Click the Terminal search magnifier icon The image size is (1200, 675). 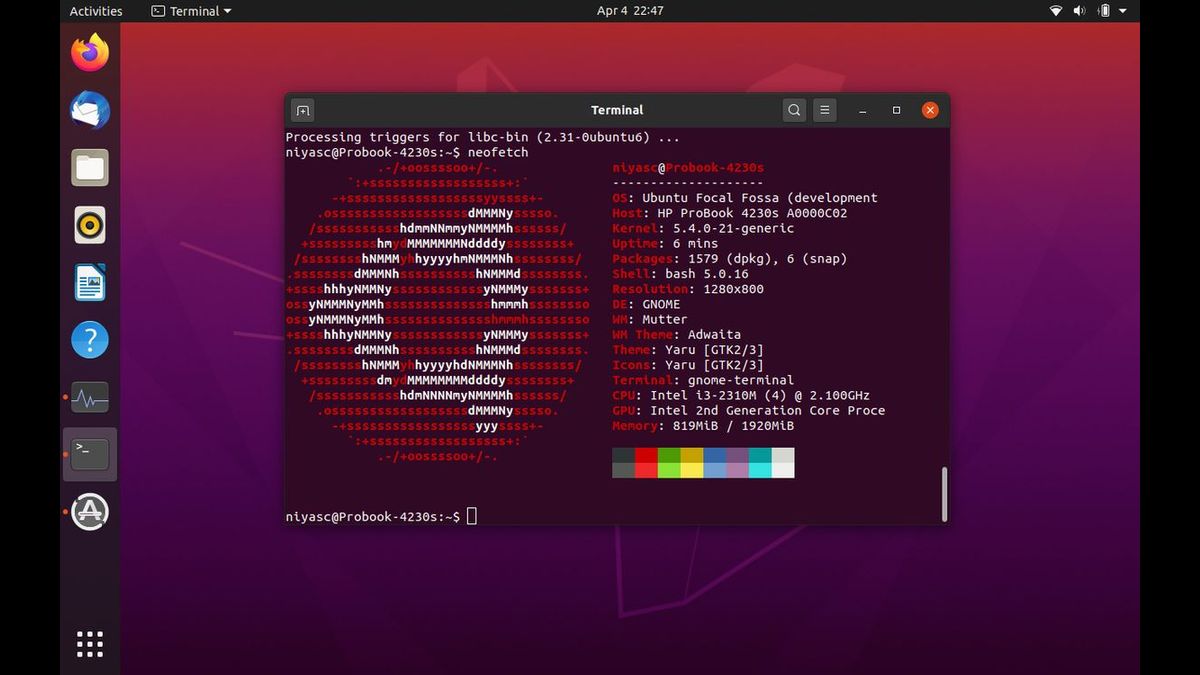pos(794,110)
